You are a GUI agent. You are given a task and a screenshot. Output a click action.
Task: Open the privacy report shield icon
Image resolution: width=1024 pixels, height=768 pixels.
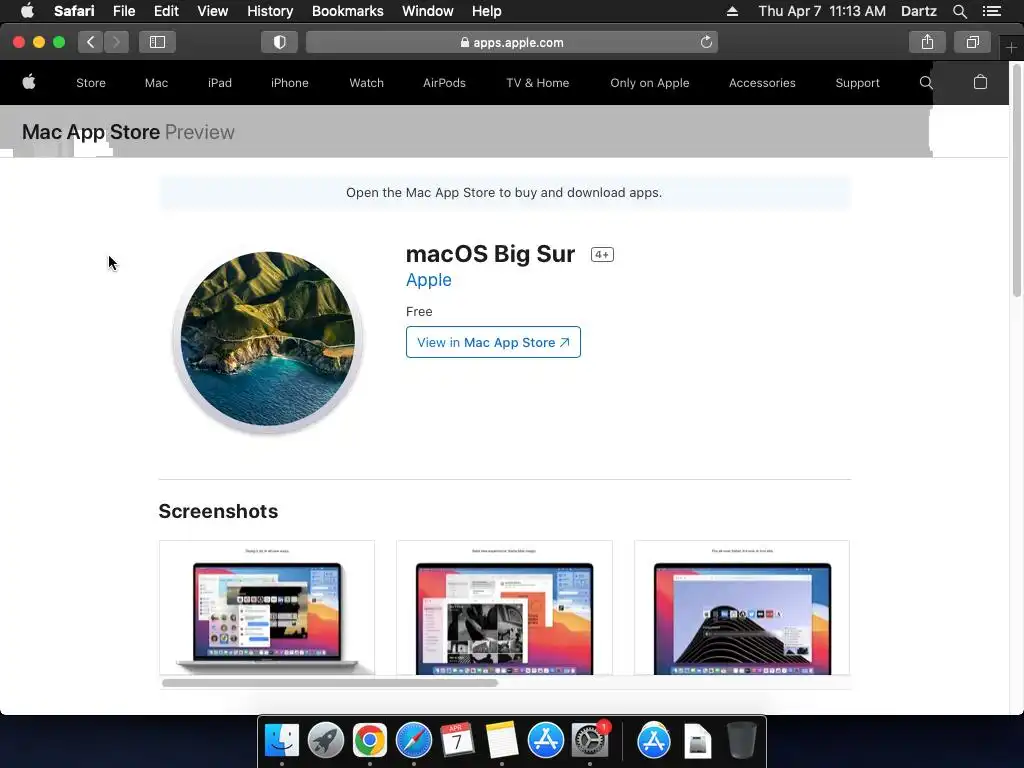pyautogui.click(x=280, y=42)
